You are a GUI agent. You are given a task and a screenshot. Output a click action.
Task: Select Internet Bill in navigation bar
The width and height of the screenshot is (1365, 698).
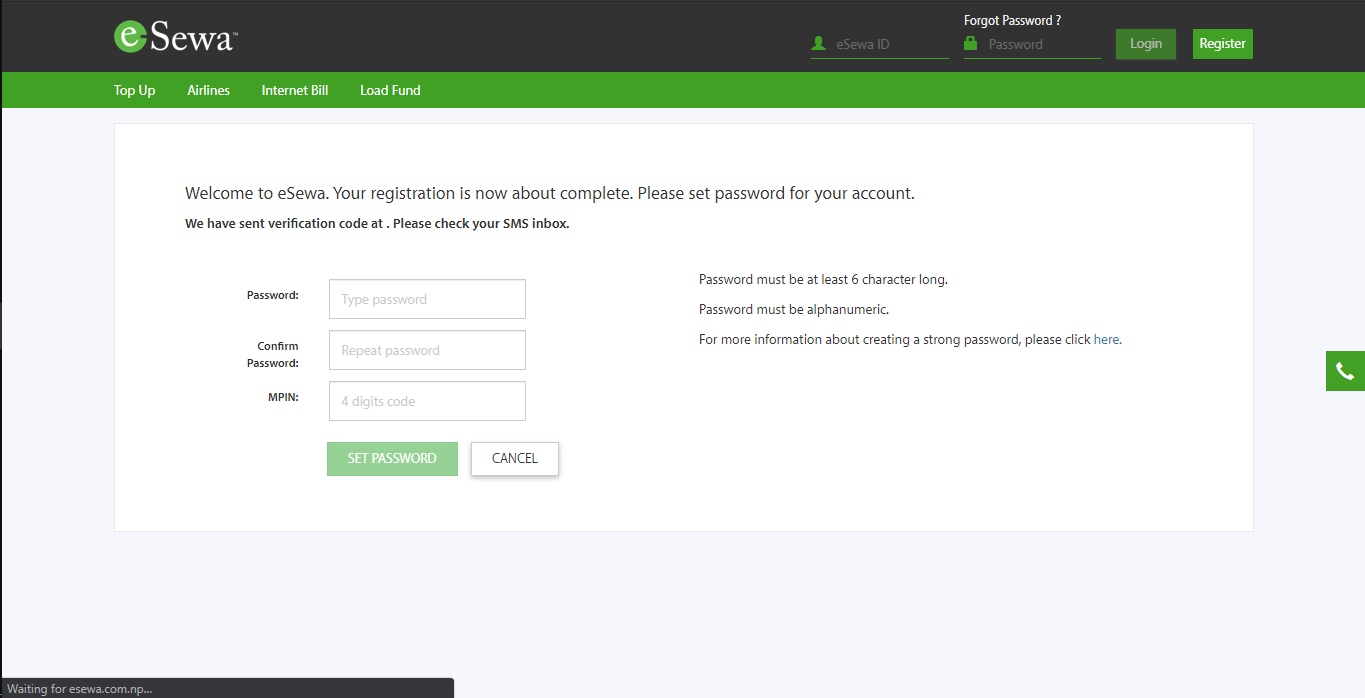click(295, 90)
